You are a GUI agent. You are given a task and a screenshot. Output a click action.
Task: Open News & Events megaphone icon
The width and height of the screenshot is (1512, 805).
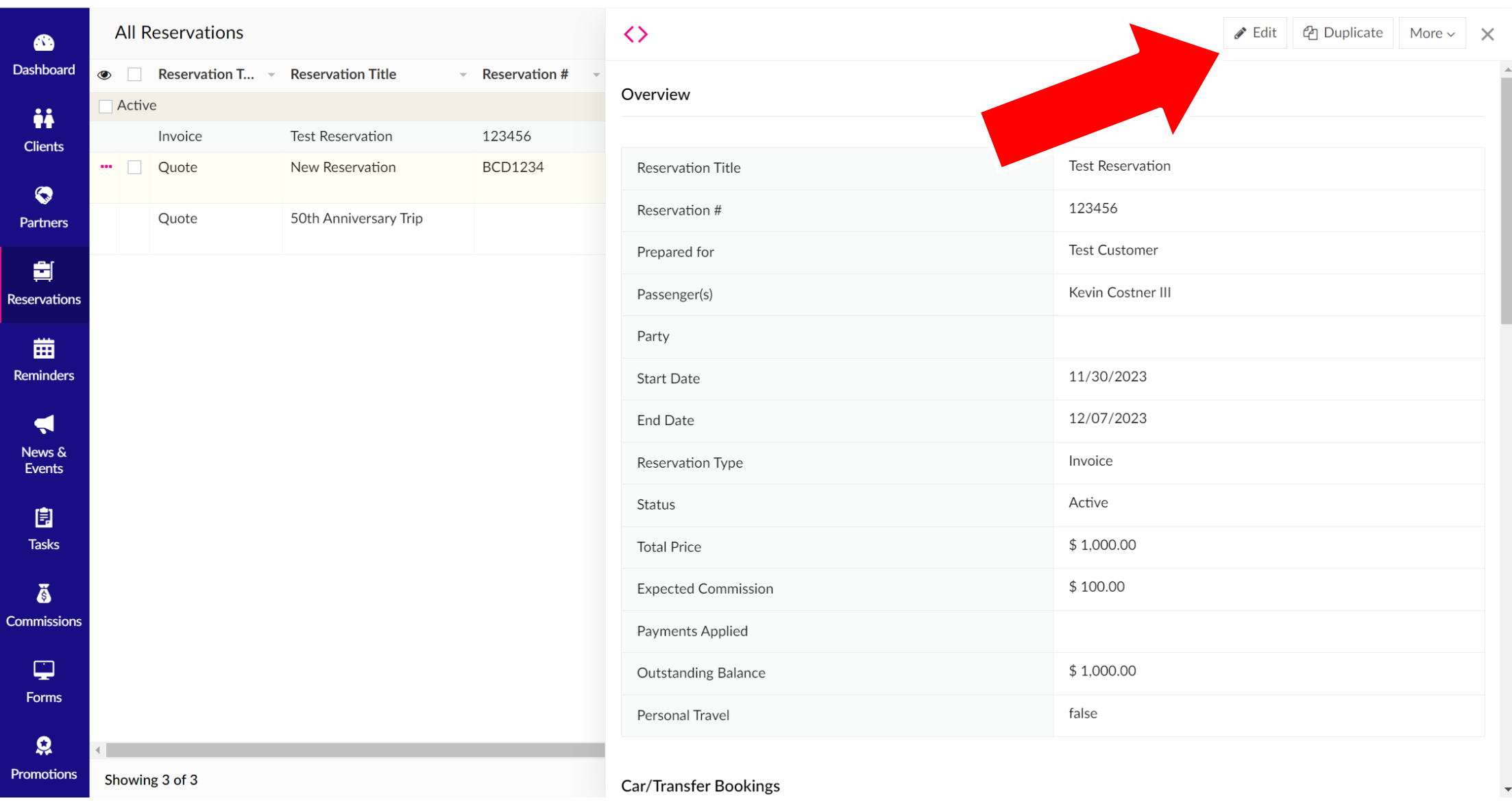[44, 424]
